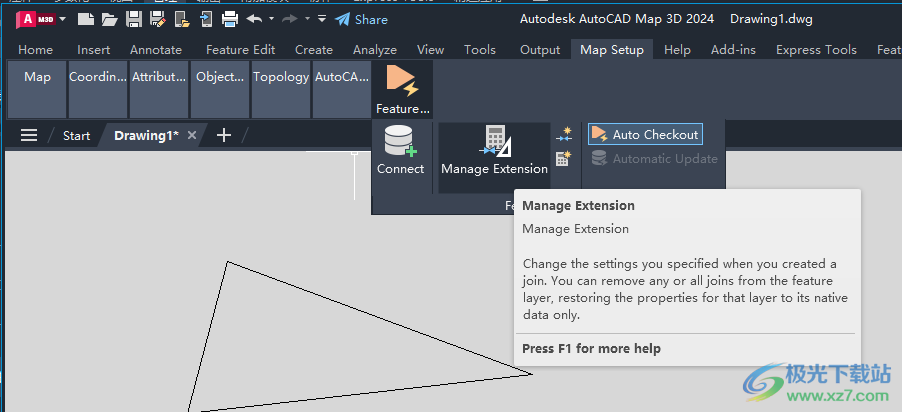This screenshot has width=902, height=412.
Task: Collapse the Feature panel flyout
Action: (x=403, y=89)
